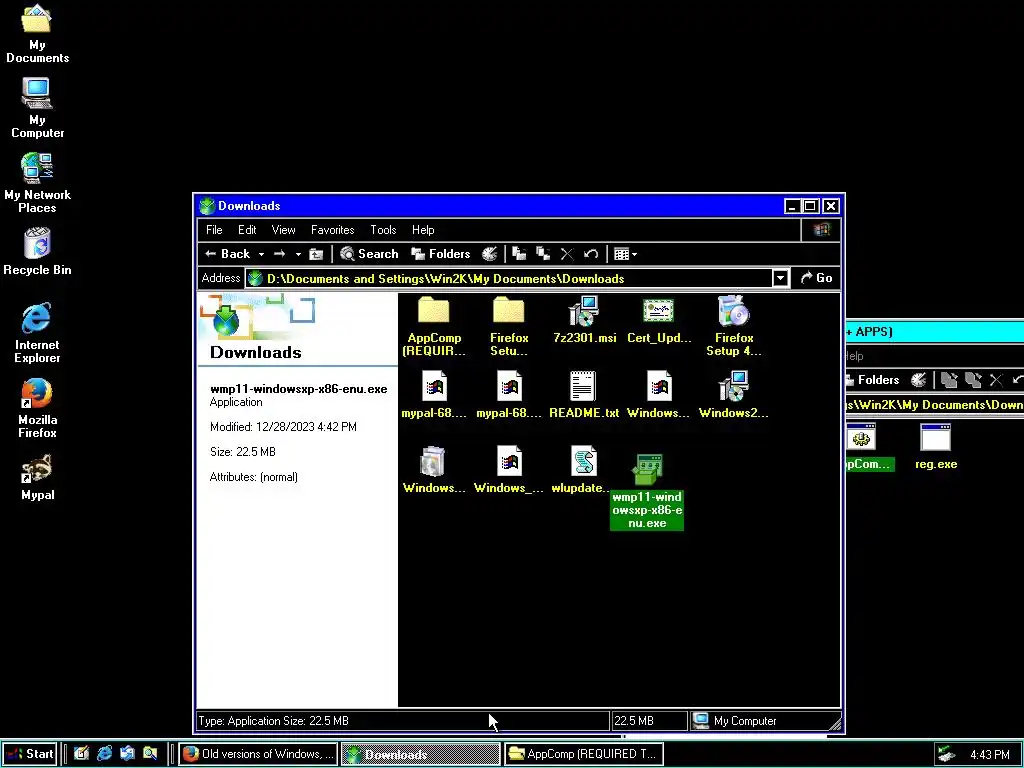
Task: Open the Firefox Setu... folder
Action: point(509,325)
